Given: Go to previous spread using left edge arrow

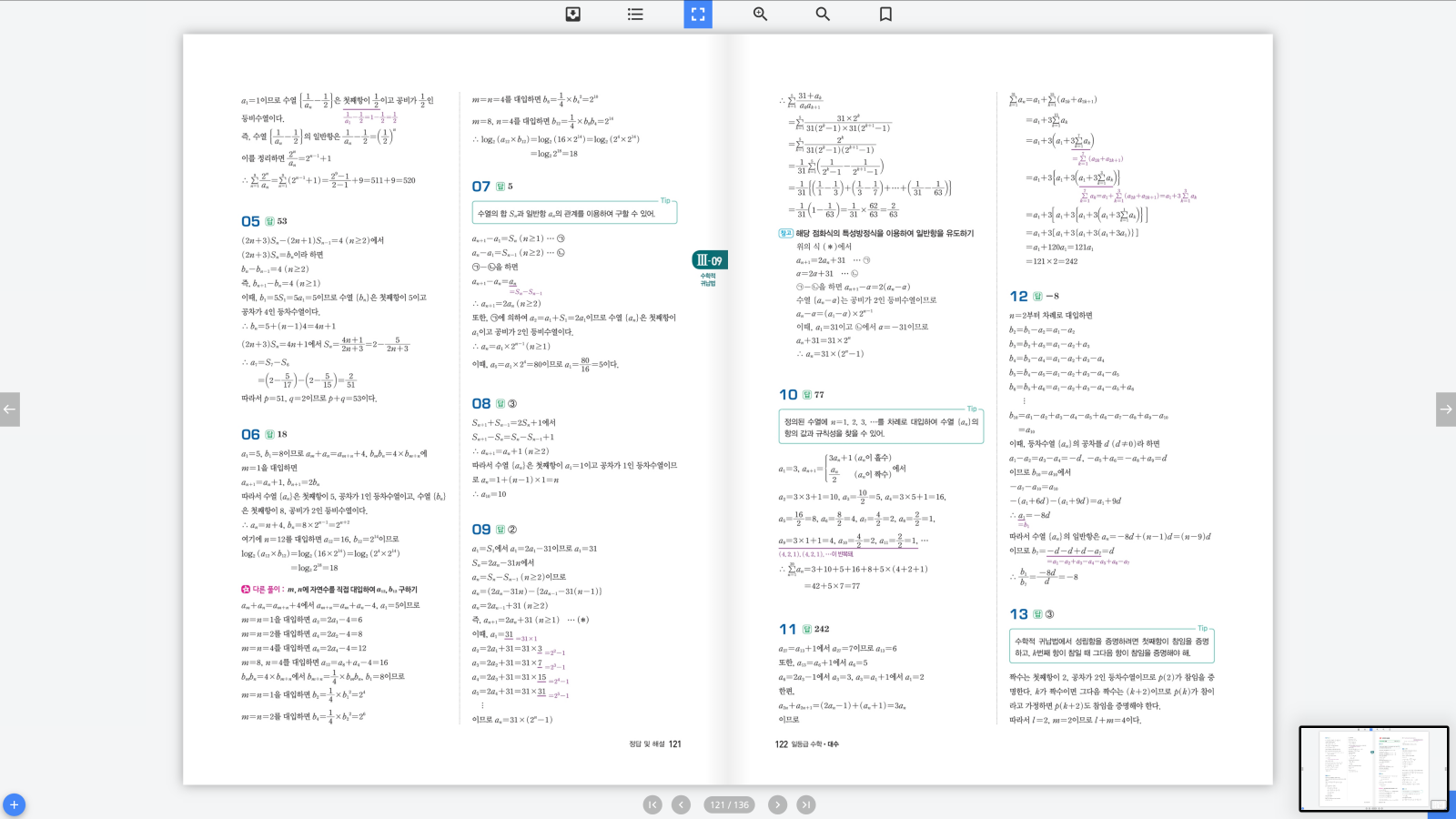Looking at the screenshot, I should [9, 409].
